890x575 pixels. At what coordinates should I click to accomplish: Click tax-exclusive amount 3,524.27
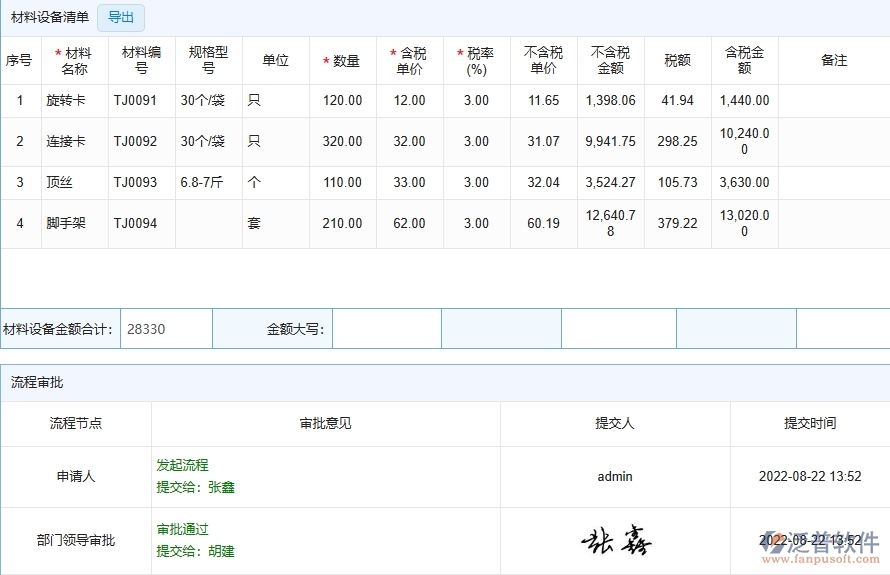pos(610,182)
